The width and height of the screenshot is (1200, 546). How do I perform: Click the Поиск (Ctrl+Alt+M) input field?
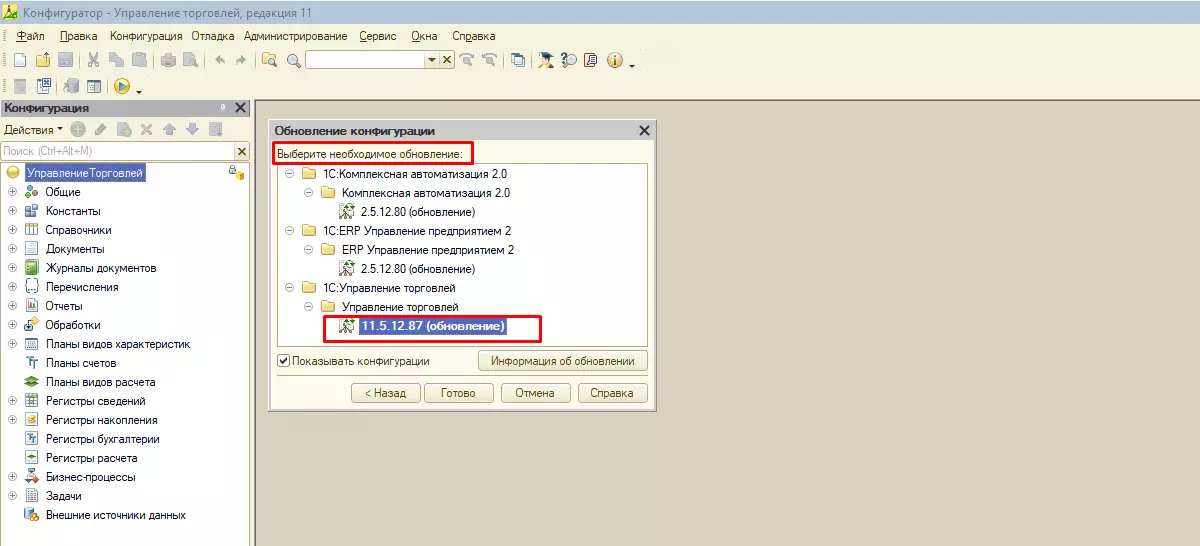pos(117,151)
